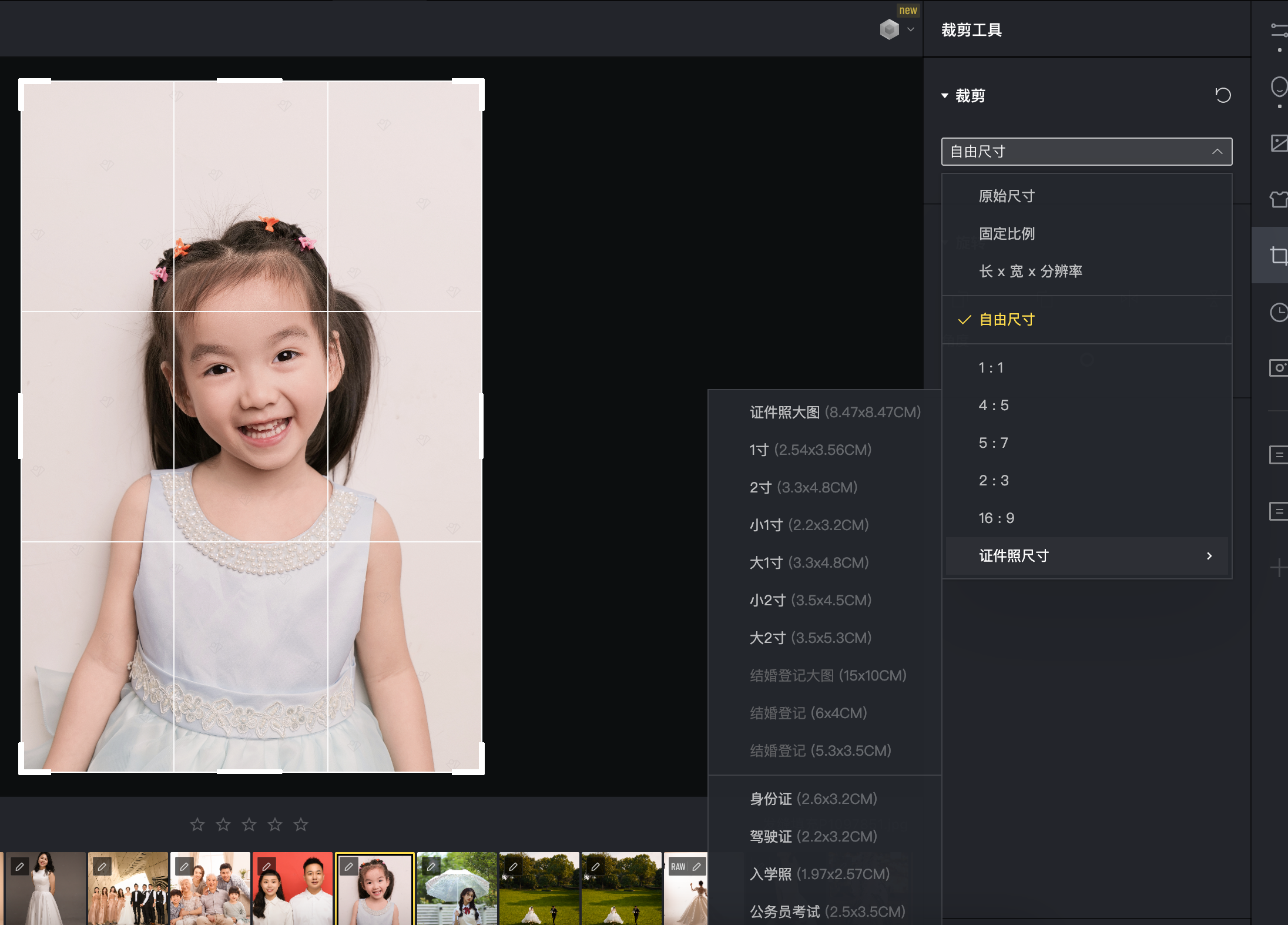The height and width of the screenshot is (925, 1288).
Task: Open the camera snapshot sidebar icon
Action: point(1279,368)
